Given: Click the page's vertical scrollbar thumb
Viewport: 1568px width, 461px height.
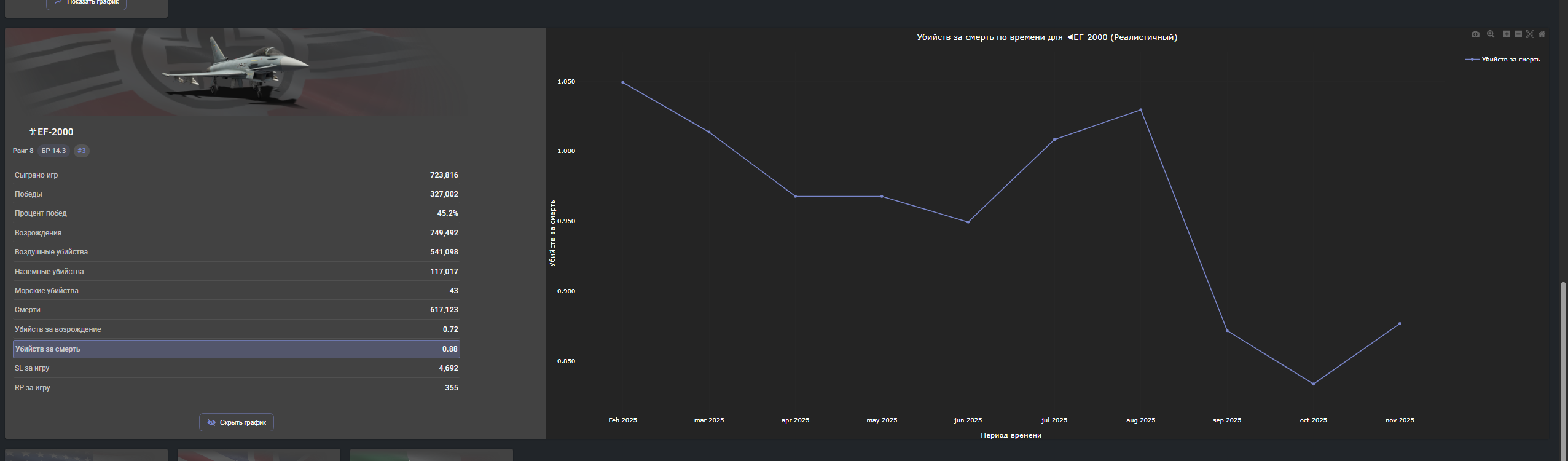Looking at the screenshot, I should [1564, 371].
